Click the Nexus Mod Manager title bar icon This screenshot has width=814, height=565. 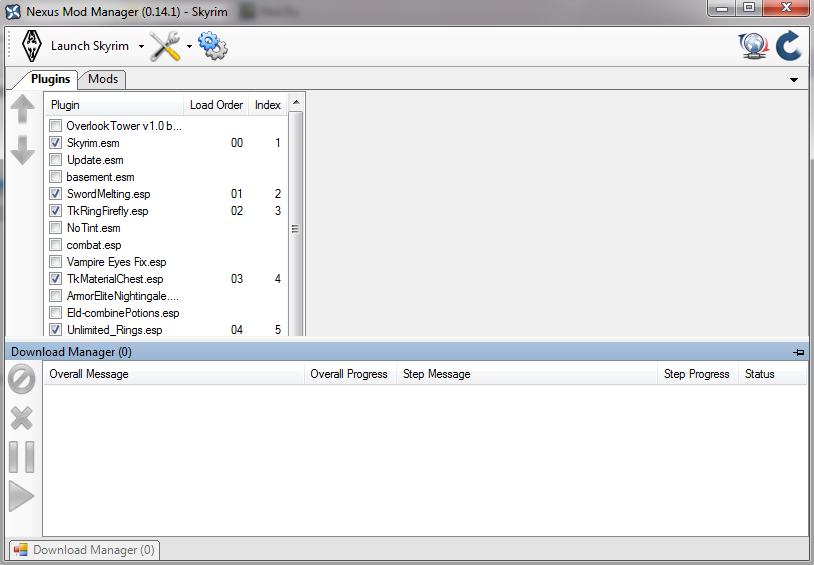pyautogui.click(x=13, y=11)
